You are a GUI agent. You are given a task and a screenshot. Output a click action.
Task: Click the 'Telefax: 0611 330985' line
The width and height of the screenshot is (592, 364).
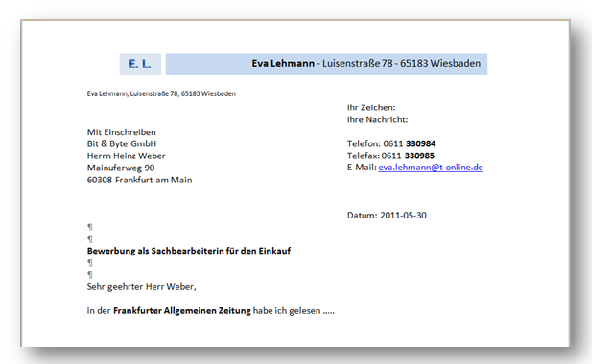391,156
